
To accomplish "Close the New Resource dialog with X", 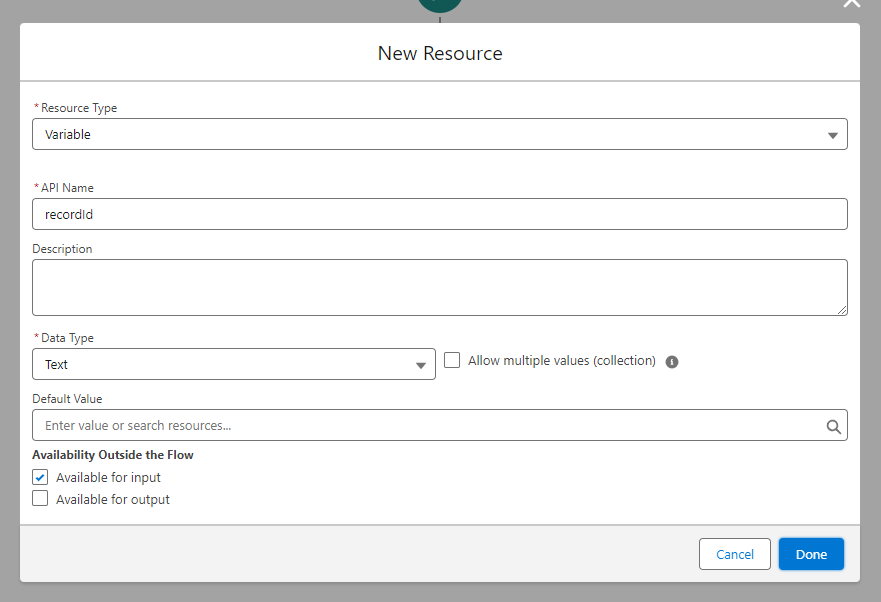I will coord(851,4).
